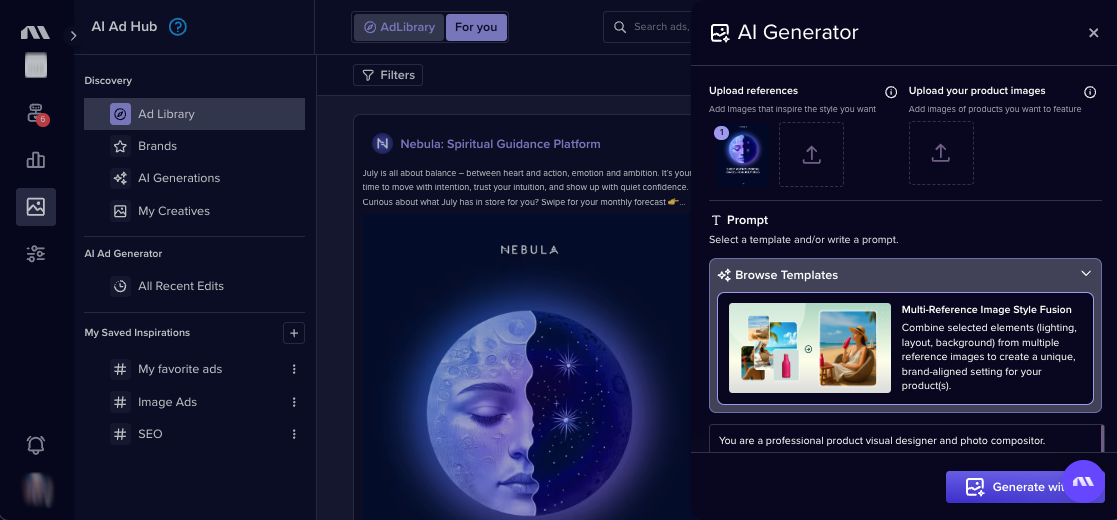Image resolution: width=1117 pixels, height=520 pixels.
Task: Select the image creatives icon in sidebar
Action: click(x=36, y=207)
